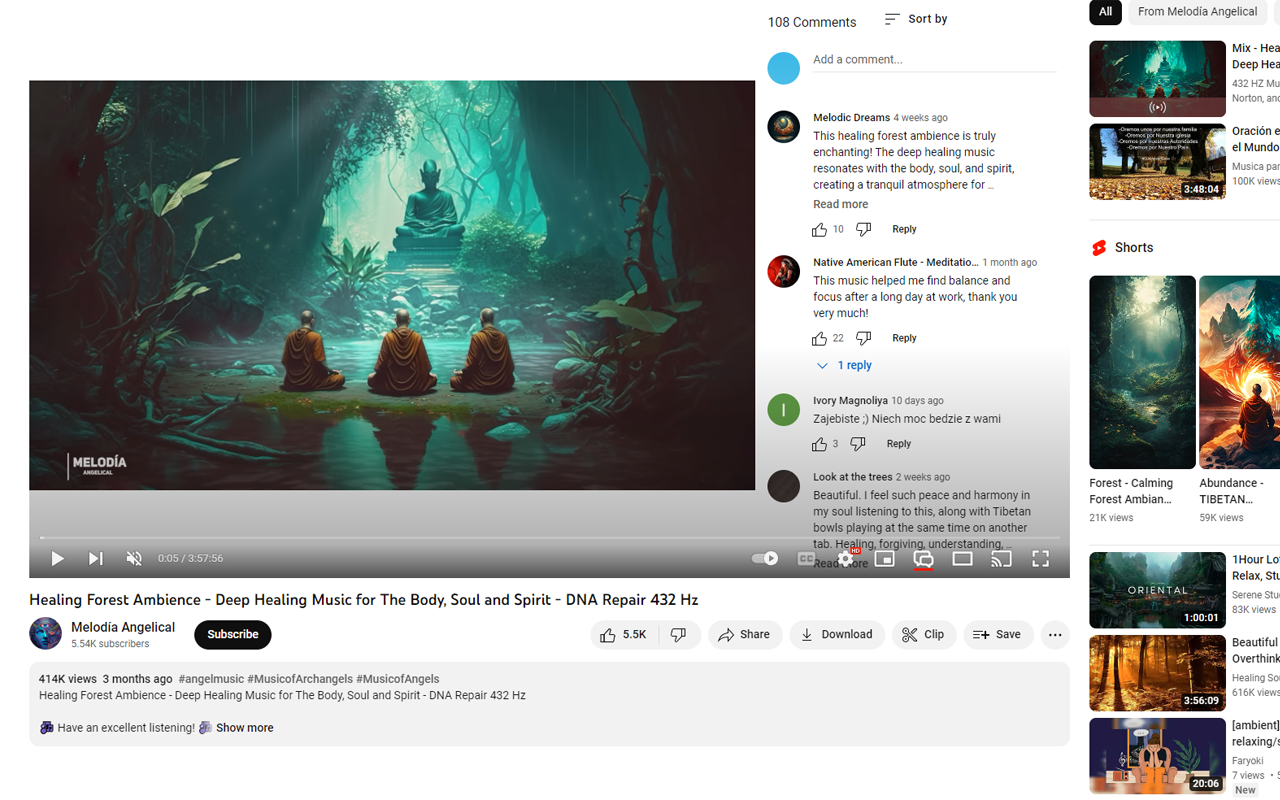The image size is (1280, 800).
Task: Open the 3:48:04 video thumbnail
Action: point(1157,162)
